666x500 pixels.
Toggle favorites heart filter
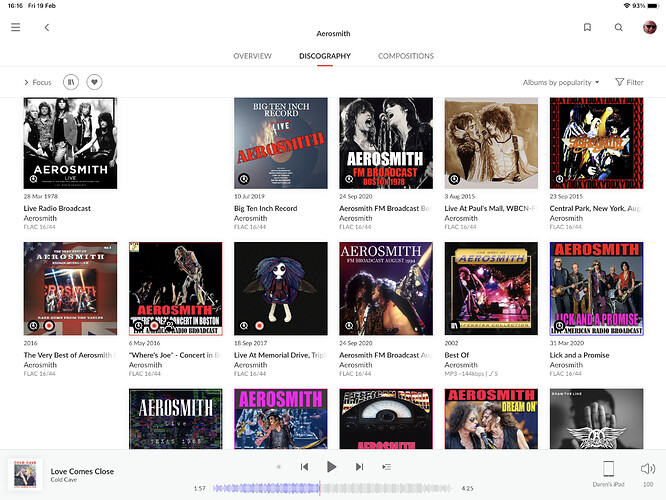[94, 82]
